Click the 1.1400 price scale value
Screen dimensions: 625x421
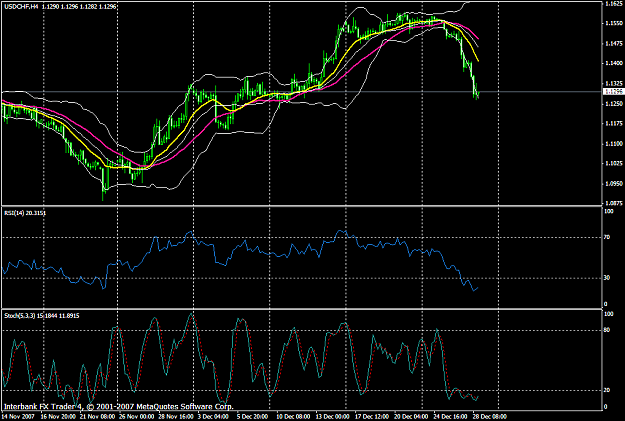614,64
